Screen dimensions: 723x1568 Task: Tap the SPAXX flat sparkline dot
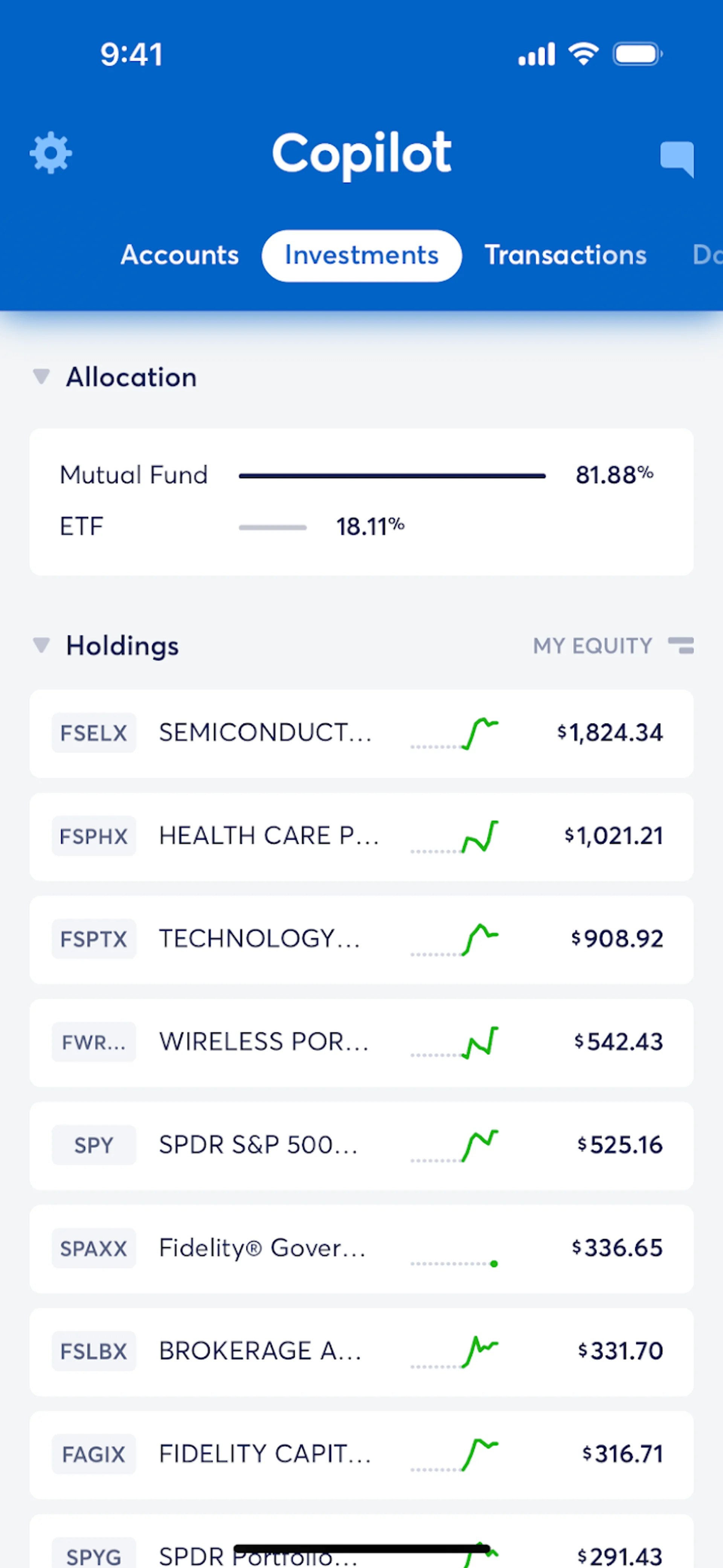coord(494,1264)
